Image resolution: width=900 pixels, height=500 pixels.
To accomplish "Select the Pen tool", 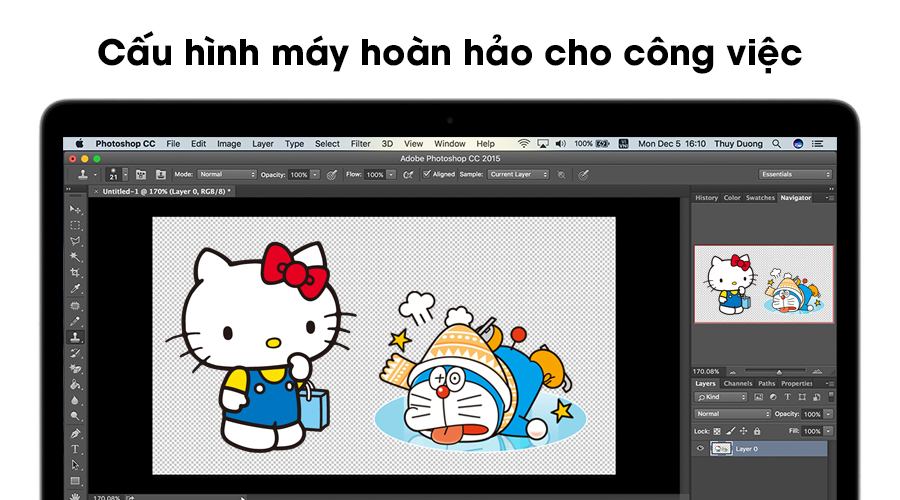I will pyautogui.click(x=75, y=433).
